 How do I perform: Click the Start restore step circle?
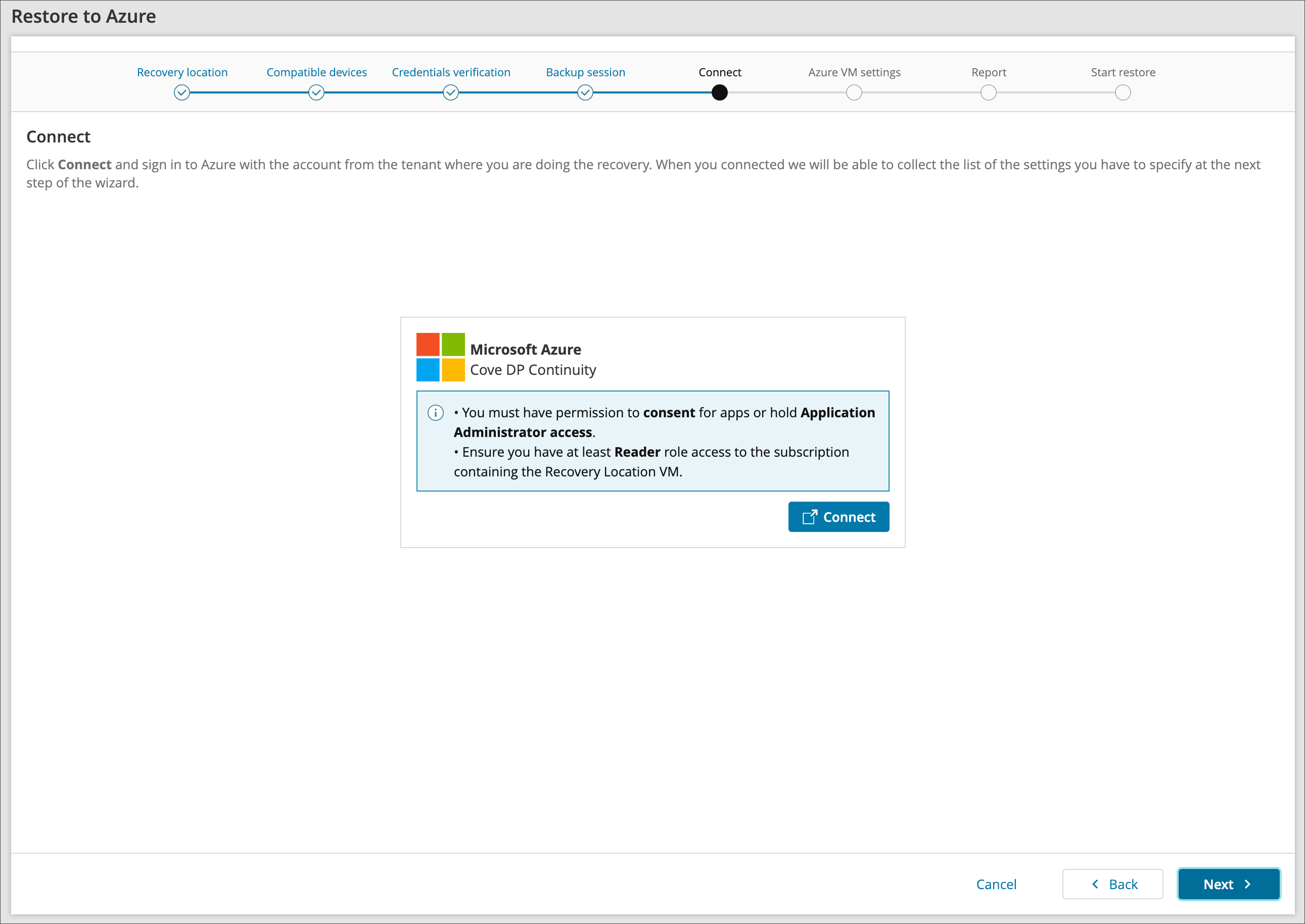coord(1123,93)
